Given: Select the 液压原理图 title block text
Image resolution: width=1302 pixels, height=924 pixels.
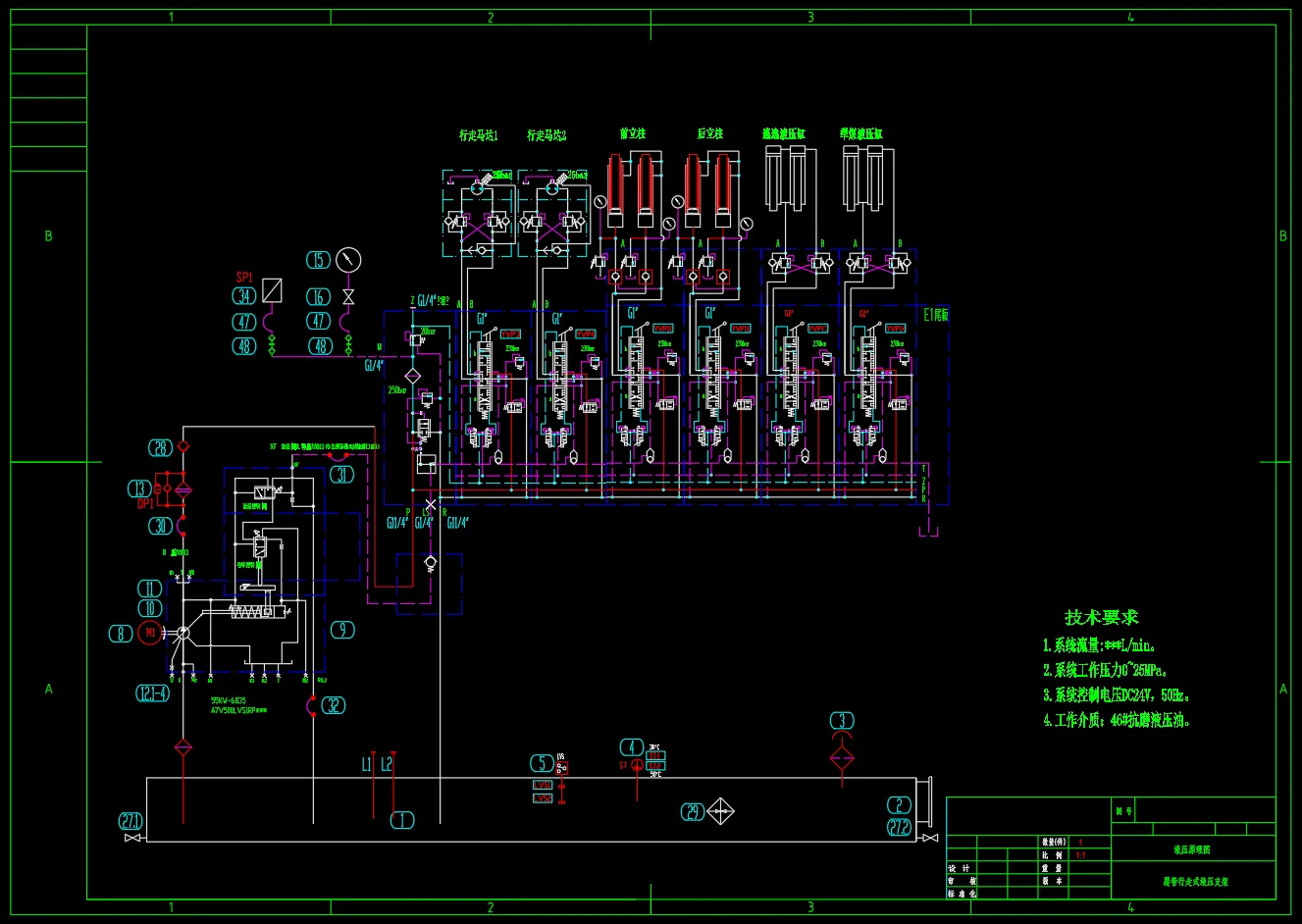Looking at the screenshot, I should 1192,849.
